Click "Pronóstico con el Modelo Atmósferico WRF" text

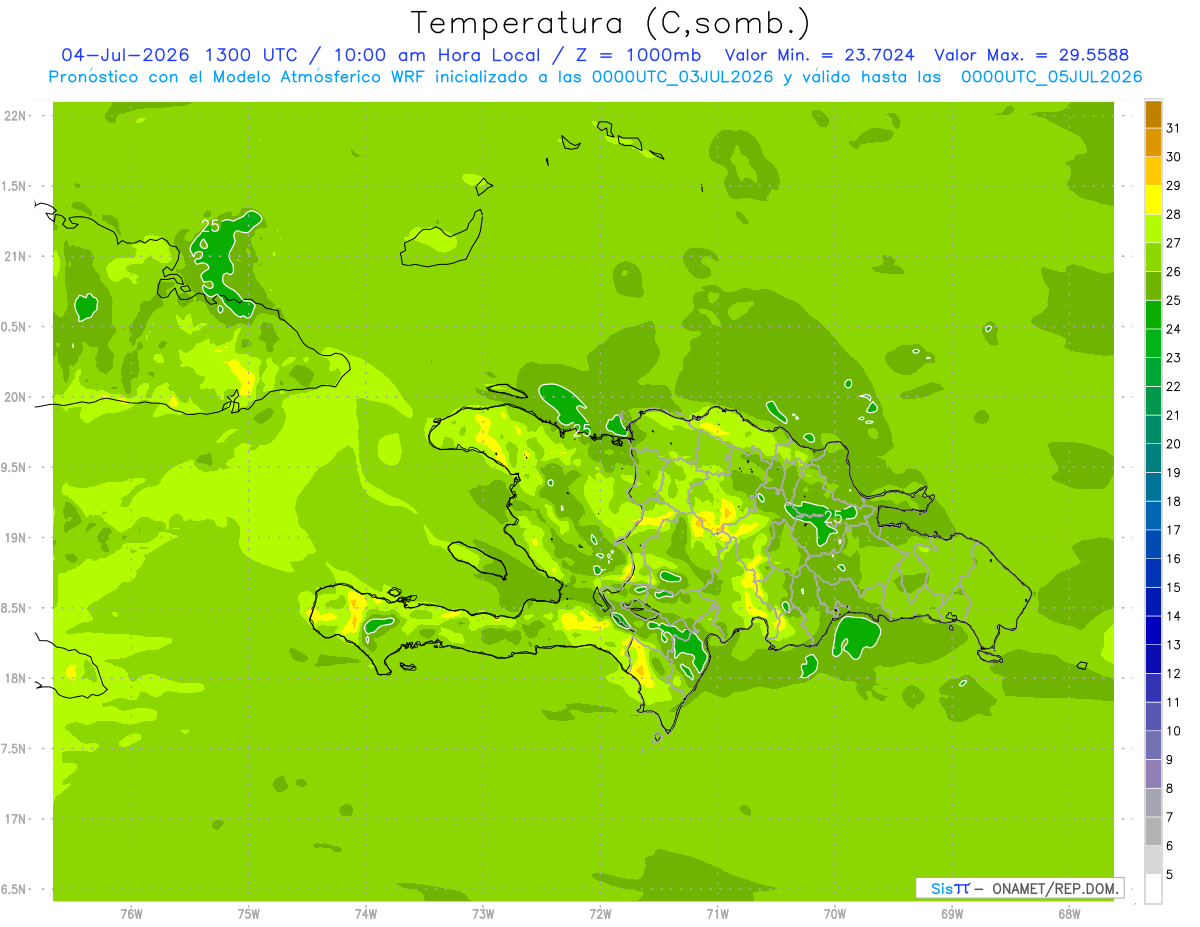pyautogui.click(x=239, y=77)
